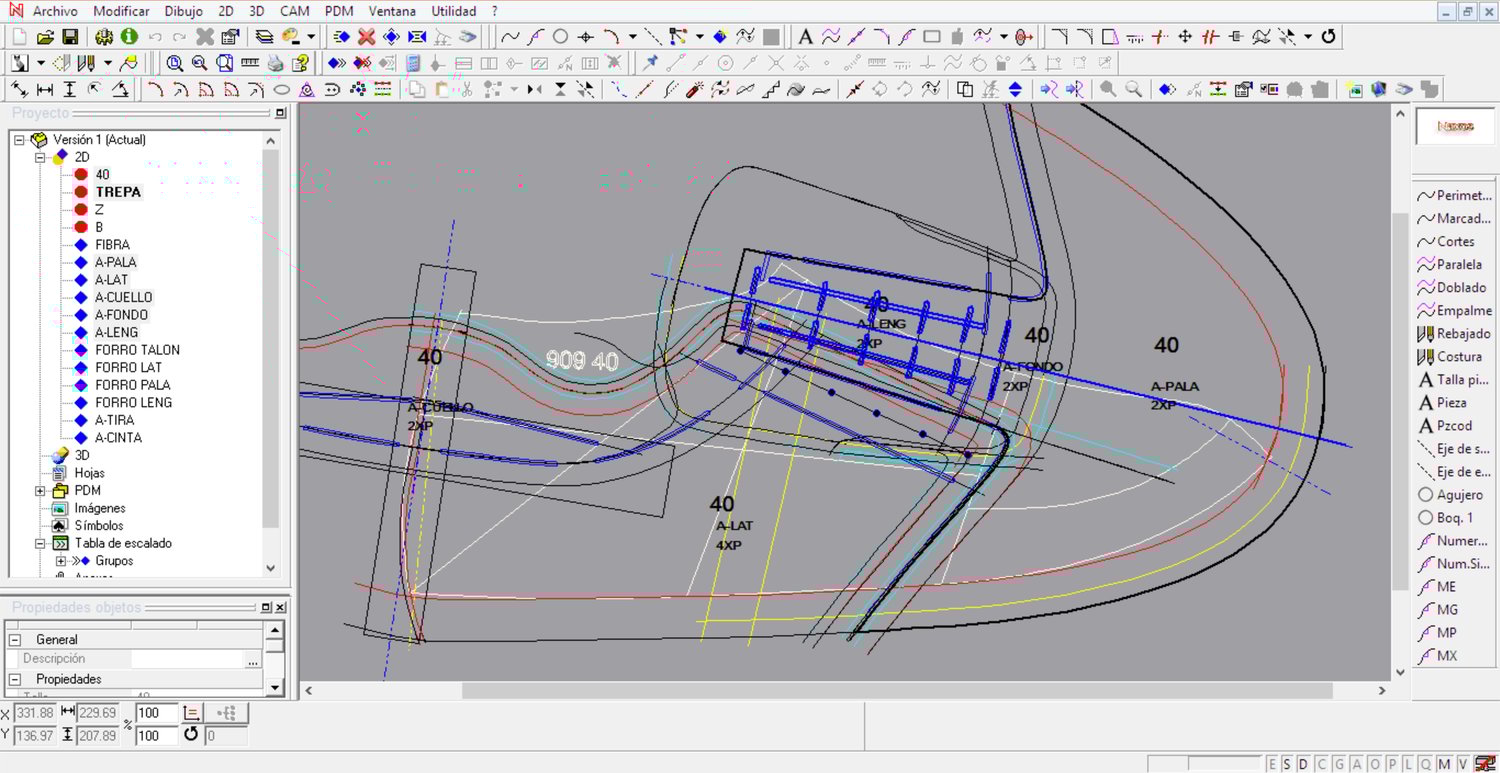The image size is (1500, 773).
Task: Open the Utilidad menu
Action: (x=453, y=11)
